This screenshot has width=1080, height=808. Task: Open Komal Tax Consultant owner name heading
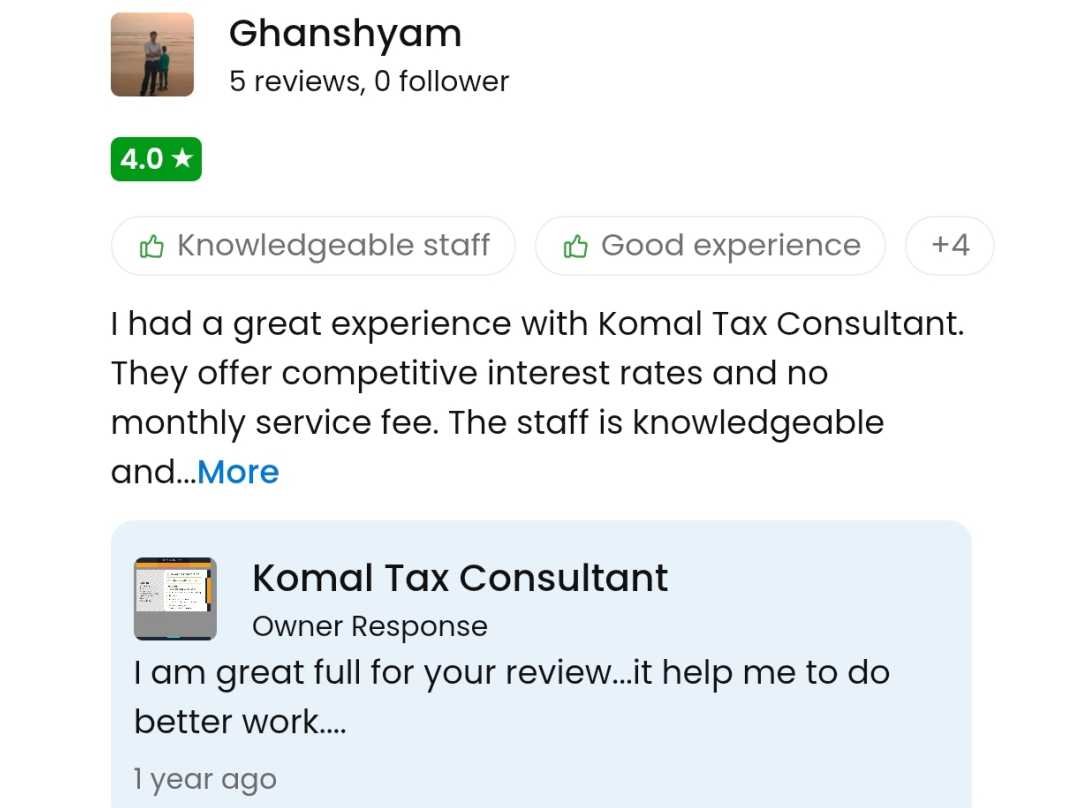pyautogui.click(x=460, y=578)
